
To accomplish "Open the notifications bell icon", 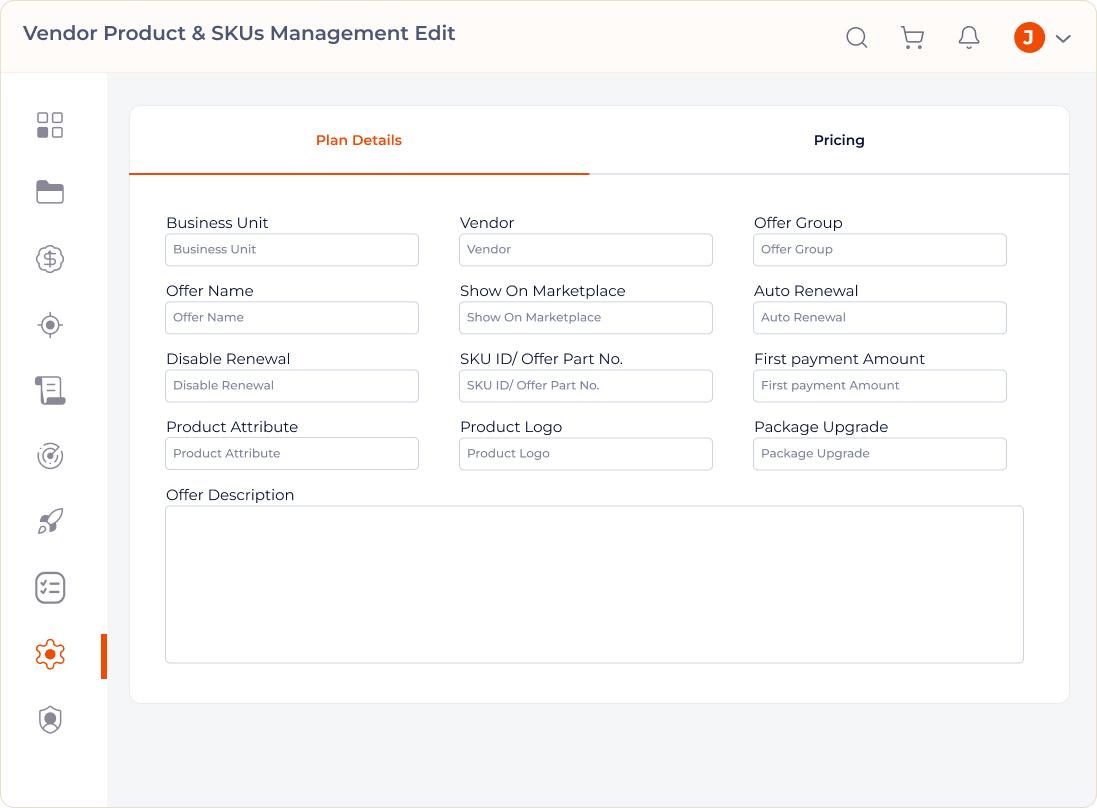I will 969,37.
